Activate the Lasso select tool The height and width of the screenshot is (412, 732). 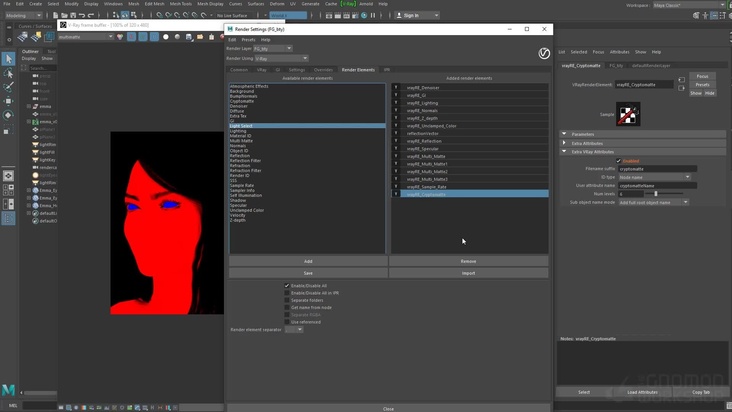pyautogui.click(x=8, y=73)
